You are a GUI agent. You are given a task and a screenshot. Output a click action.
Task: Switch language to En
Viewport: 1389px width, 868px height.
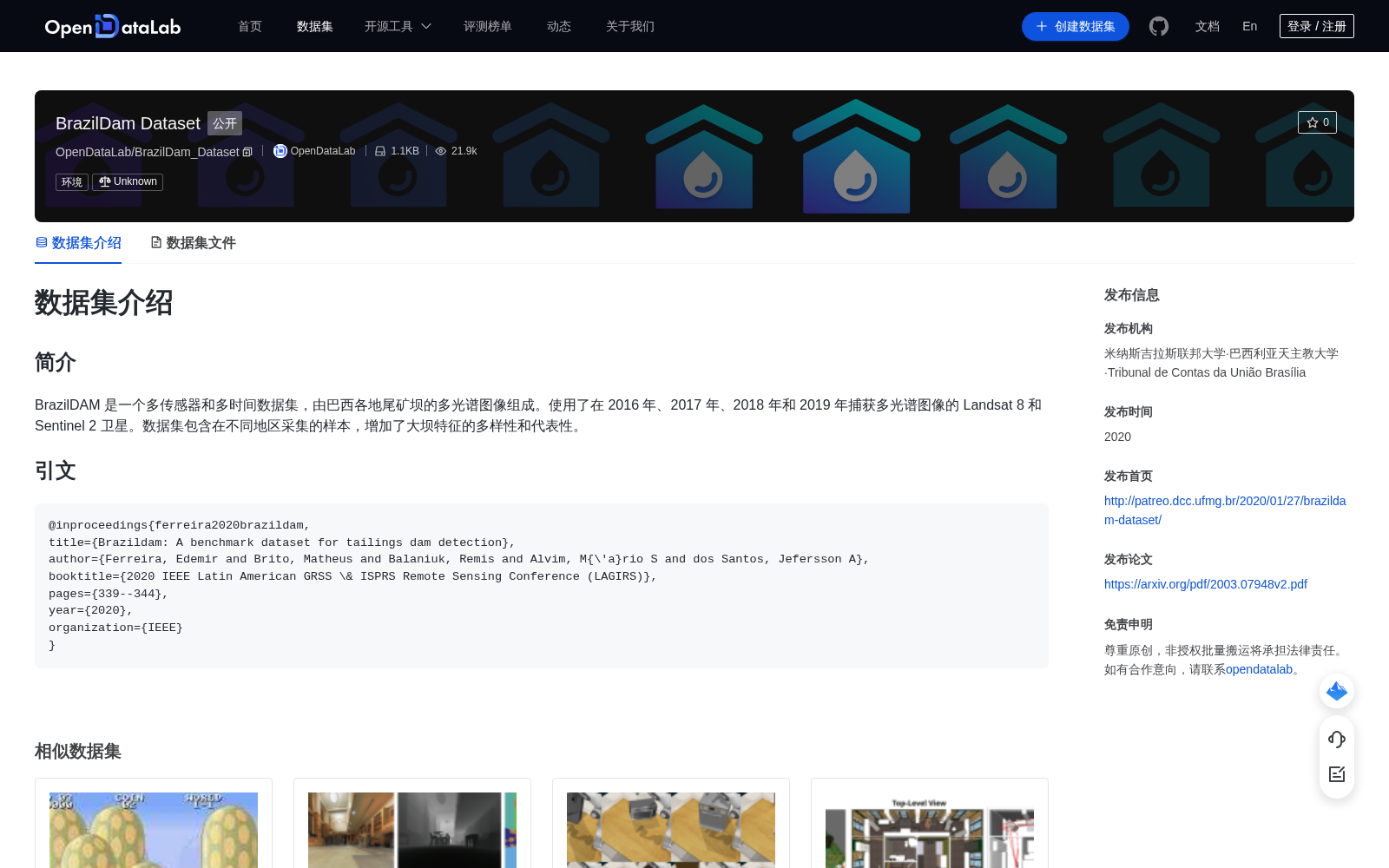1249,26
